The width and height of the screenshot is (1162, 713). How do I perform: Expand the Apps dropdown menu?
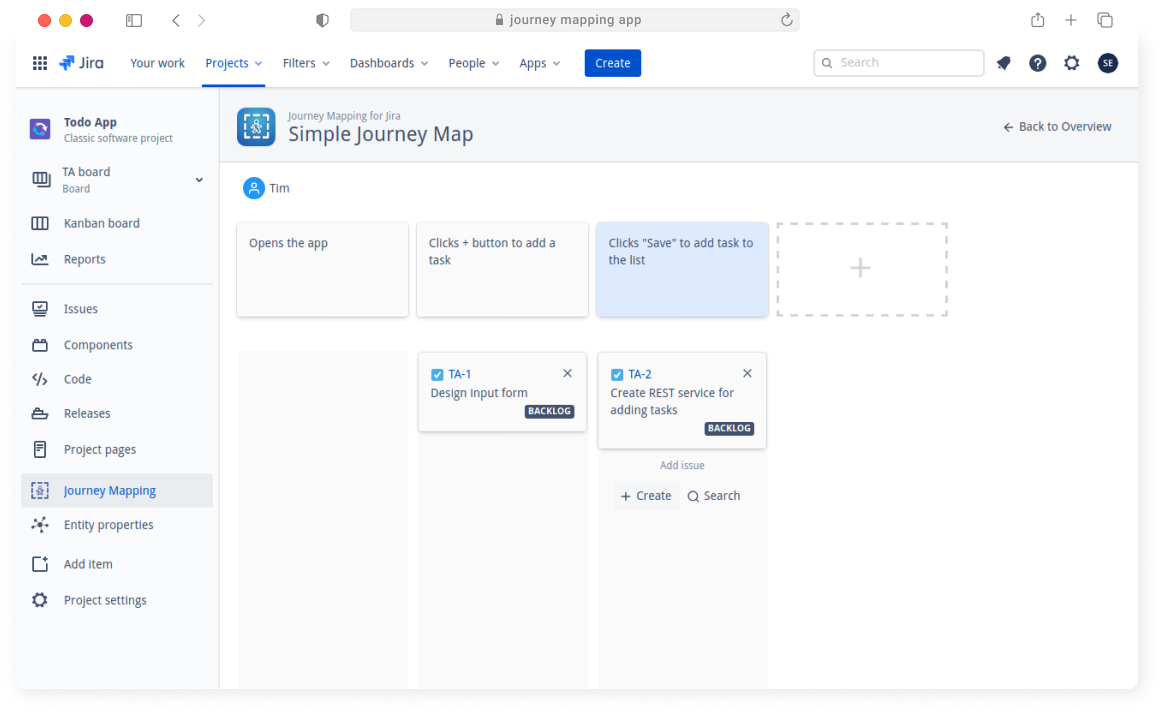click(x=540, y=63)
